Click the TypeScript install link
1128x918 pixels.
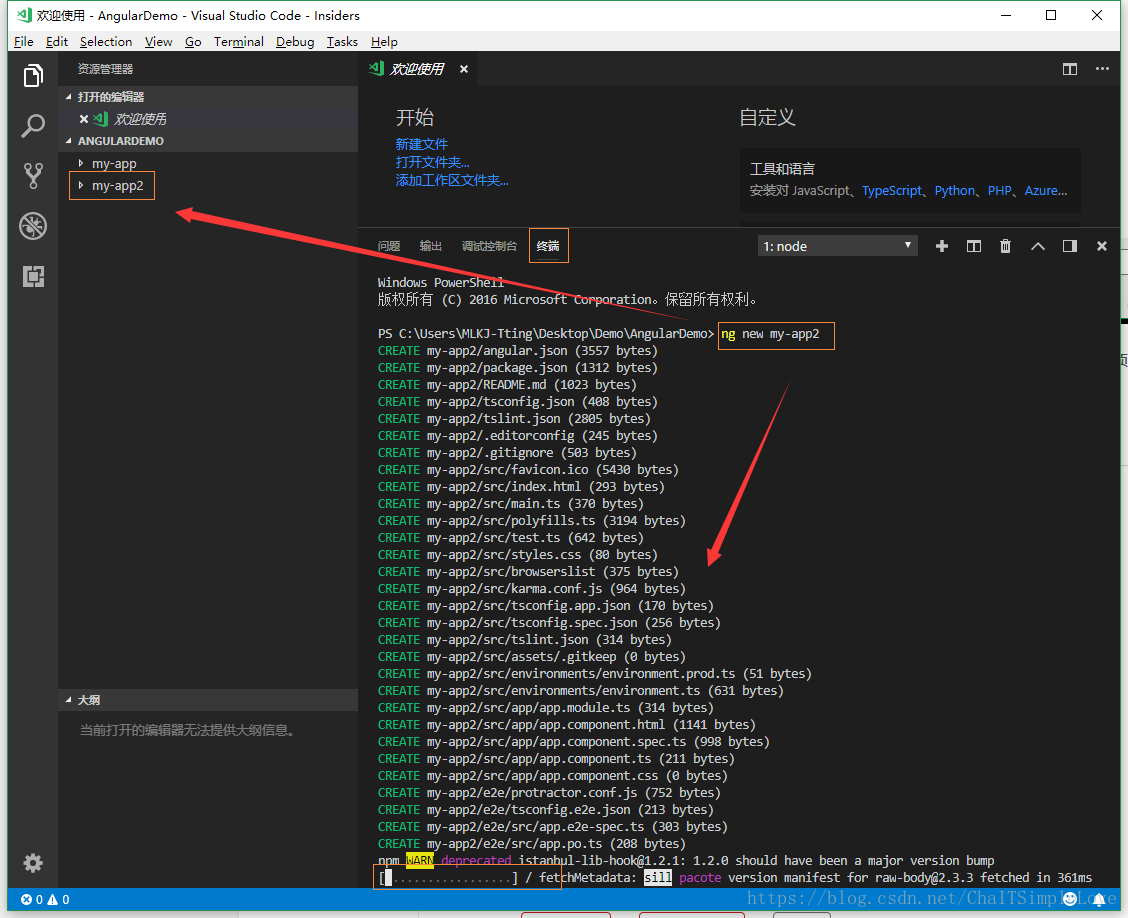[x=891, y=191]
